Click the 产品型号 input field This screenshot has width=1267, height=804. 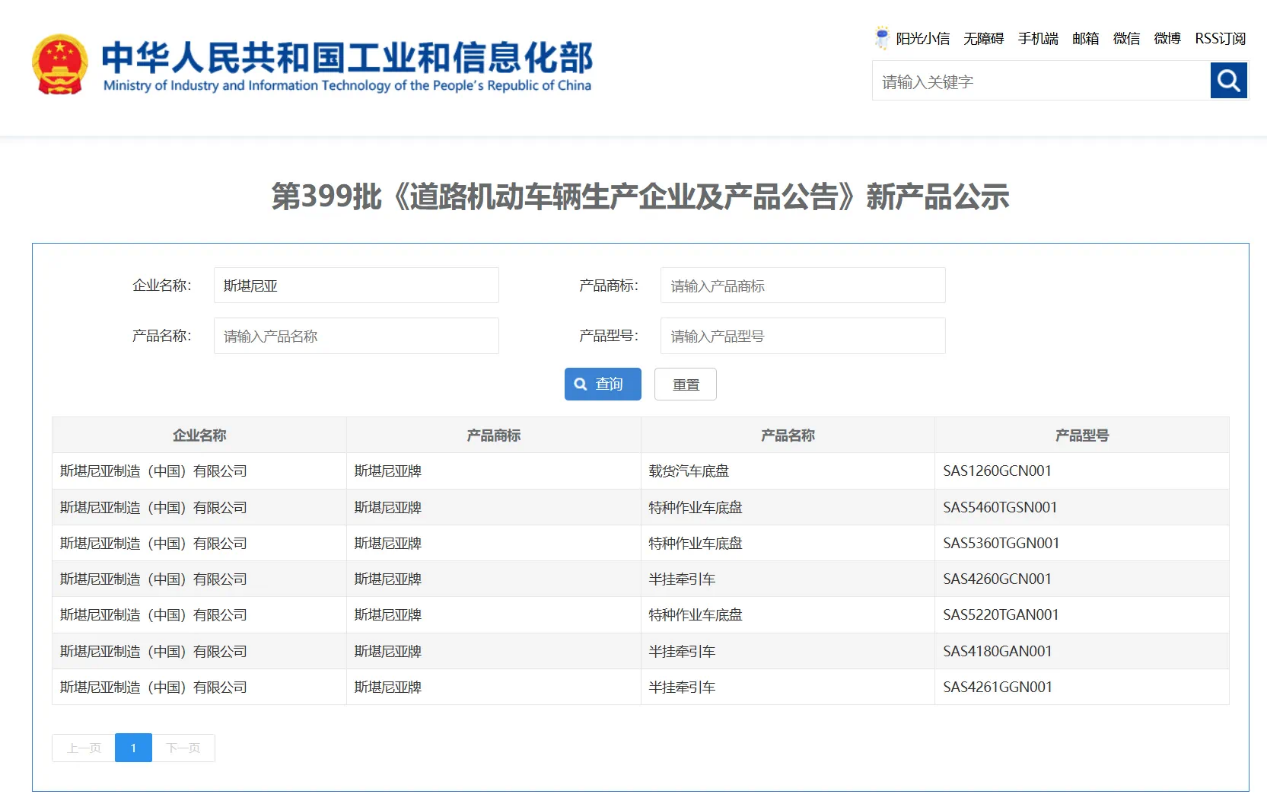point(802,336)
